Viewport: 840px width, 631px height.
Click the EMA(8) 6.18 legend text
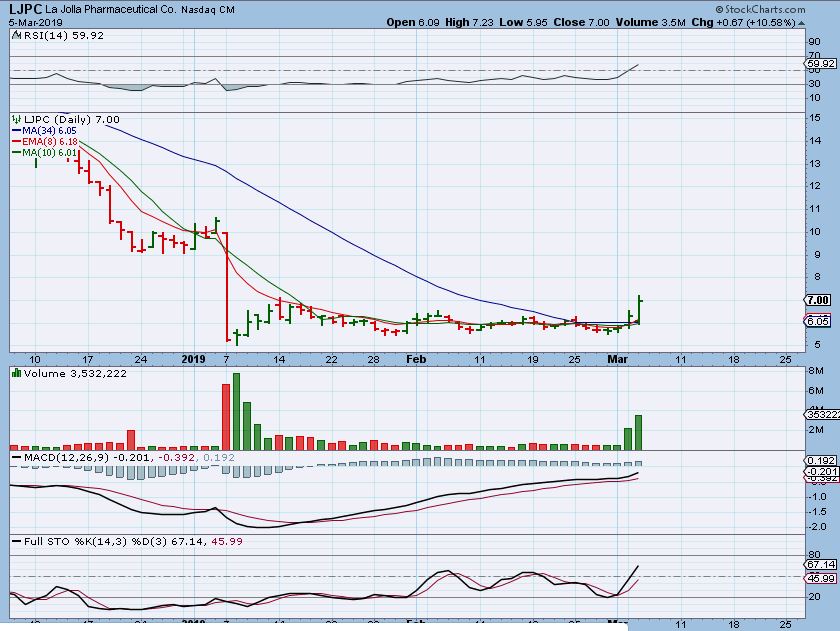(x=50, y=142)
